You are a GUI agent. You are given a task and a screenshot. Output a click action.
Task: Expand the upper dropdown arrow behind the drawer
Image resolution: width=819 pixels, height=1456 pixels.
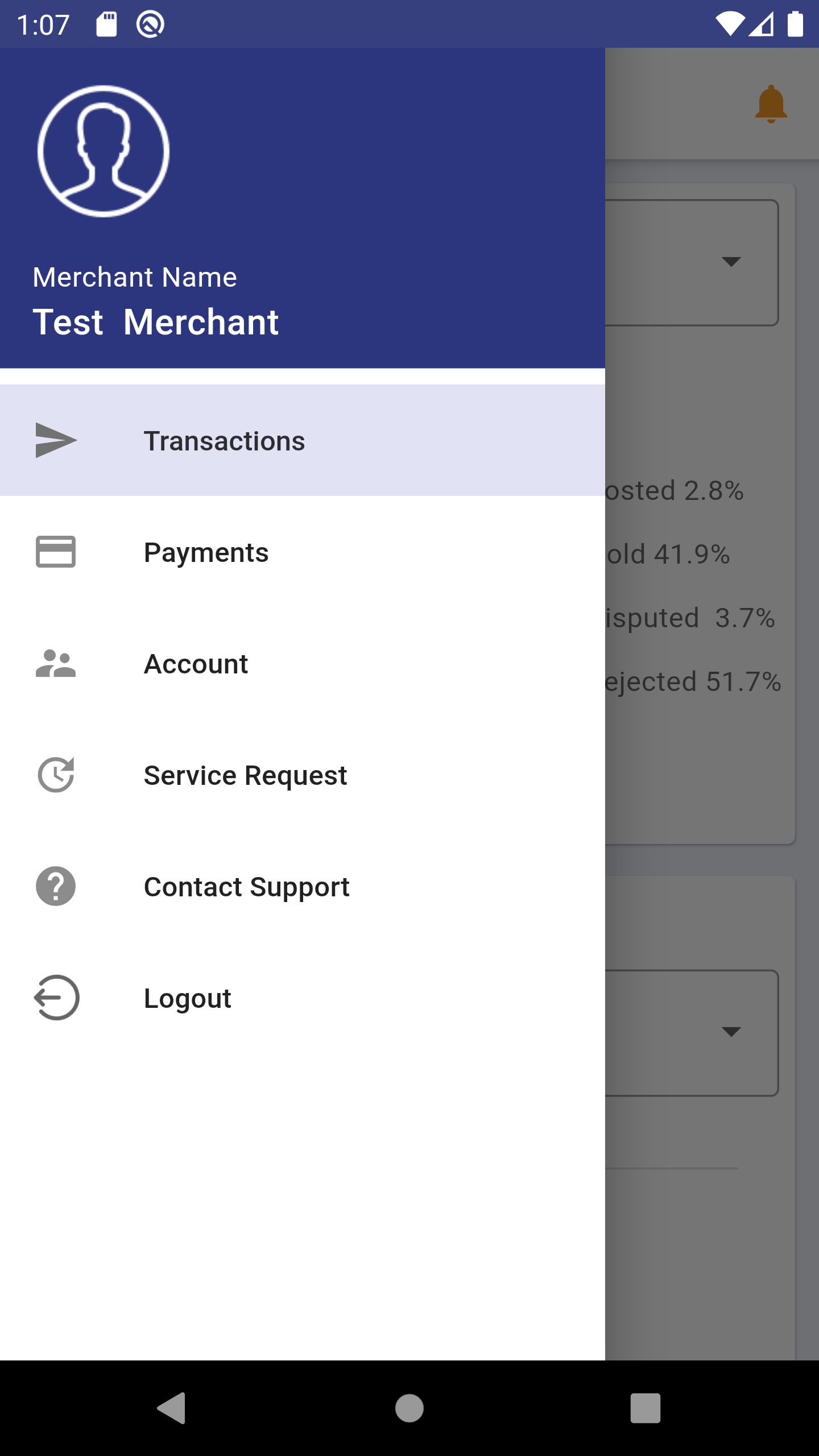[731, 262]
